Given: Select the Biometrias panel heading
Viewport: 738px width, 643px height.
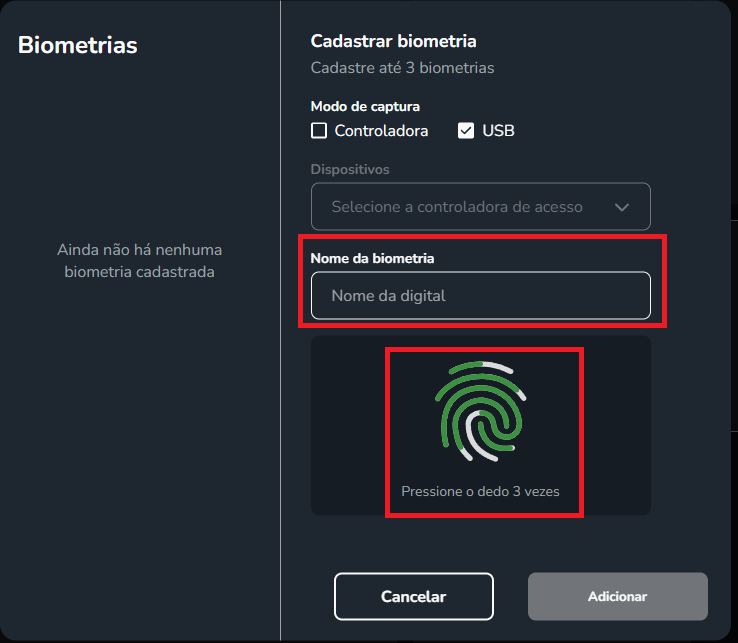Looking at the screenshot, I should (x=78, y=45).
